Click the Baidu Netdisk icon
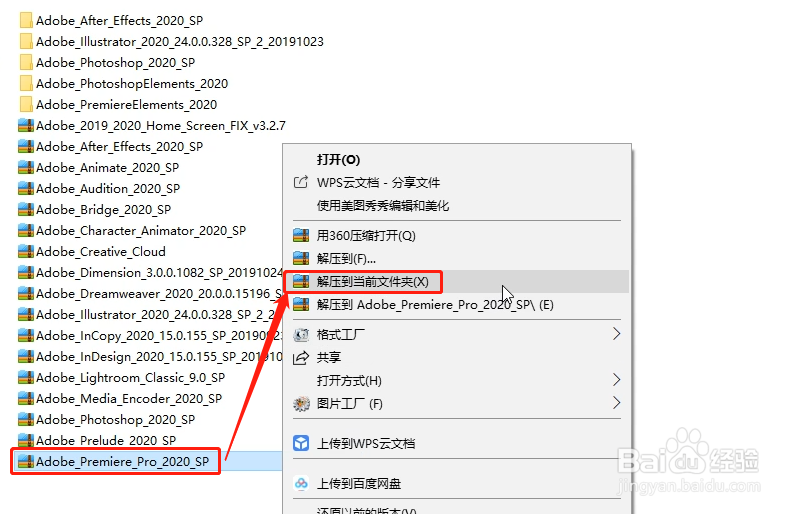805x514 pixels. click(x=301, y=483)
